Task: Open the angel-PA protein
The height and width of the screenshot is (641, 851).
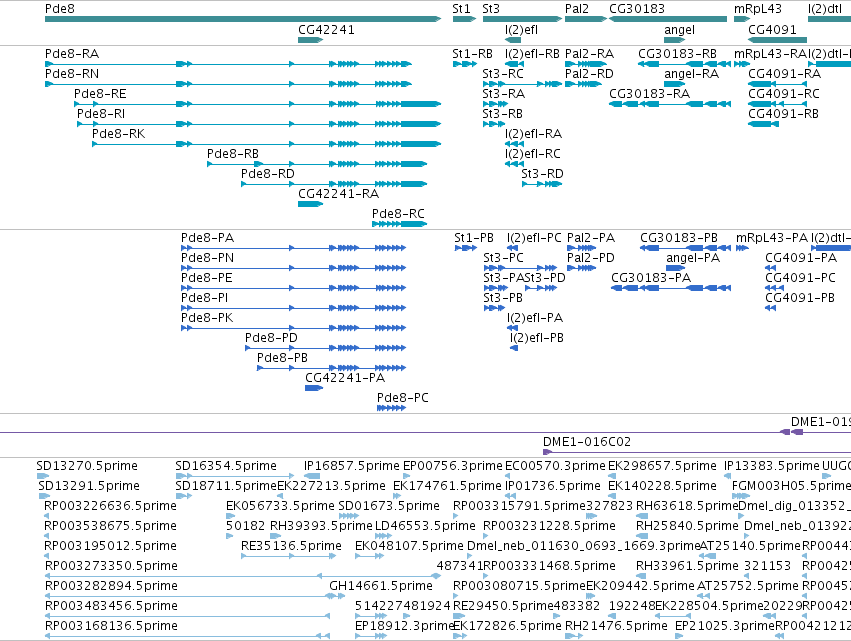Action: coord(675,268)
